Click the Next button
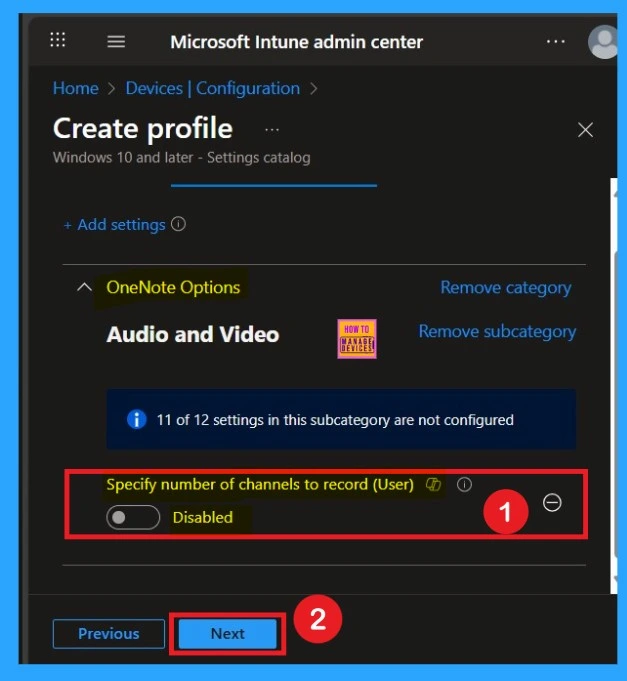Viewport: 627px width, 681px height. point(228,634)
